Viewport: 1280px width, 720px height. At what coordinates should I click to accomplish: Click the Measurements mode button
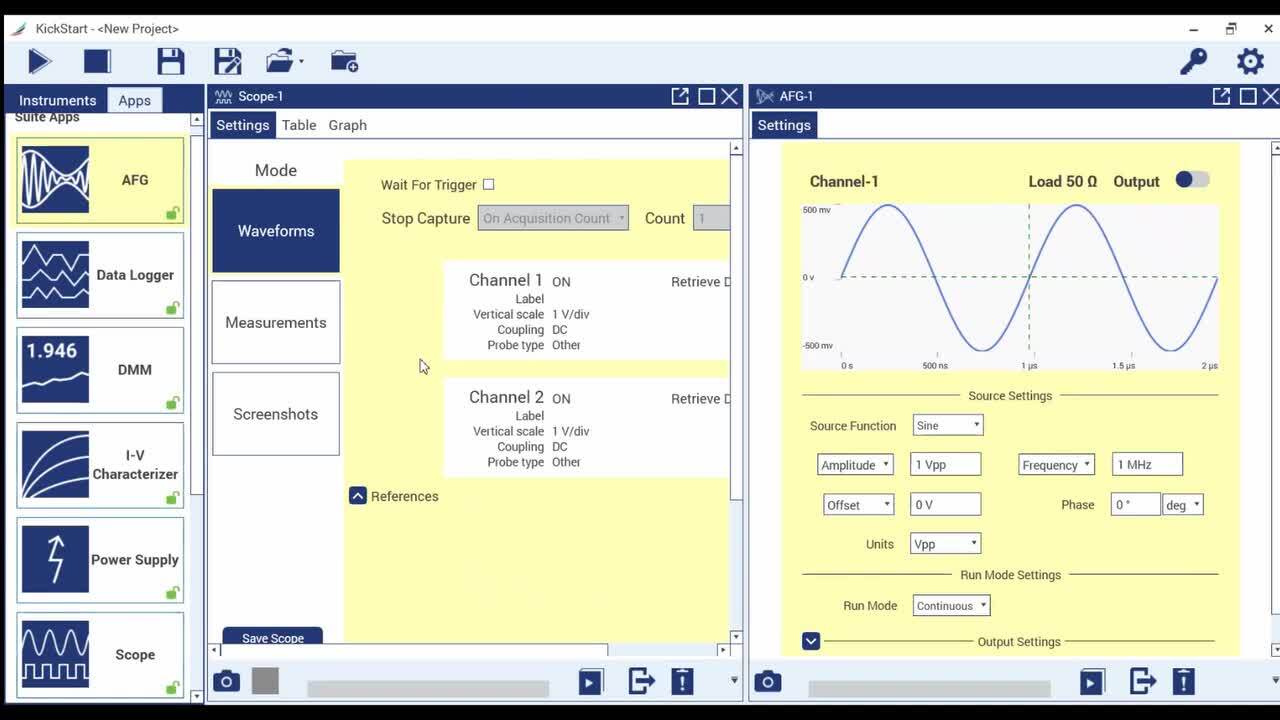(276, 323)
